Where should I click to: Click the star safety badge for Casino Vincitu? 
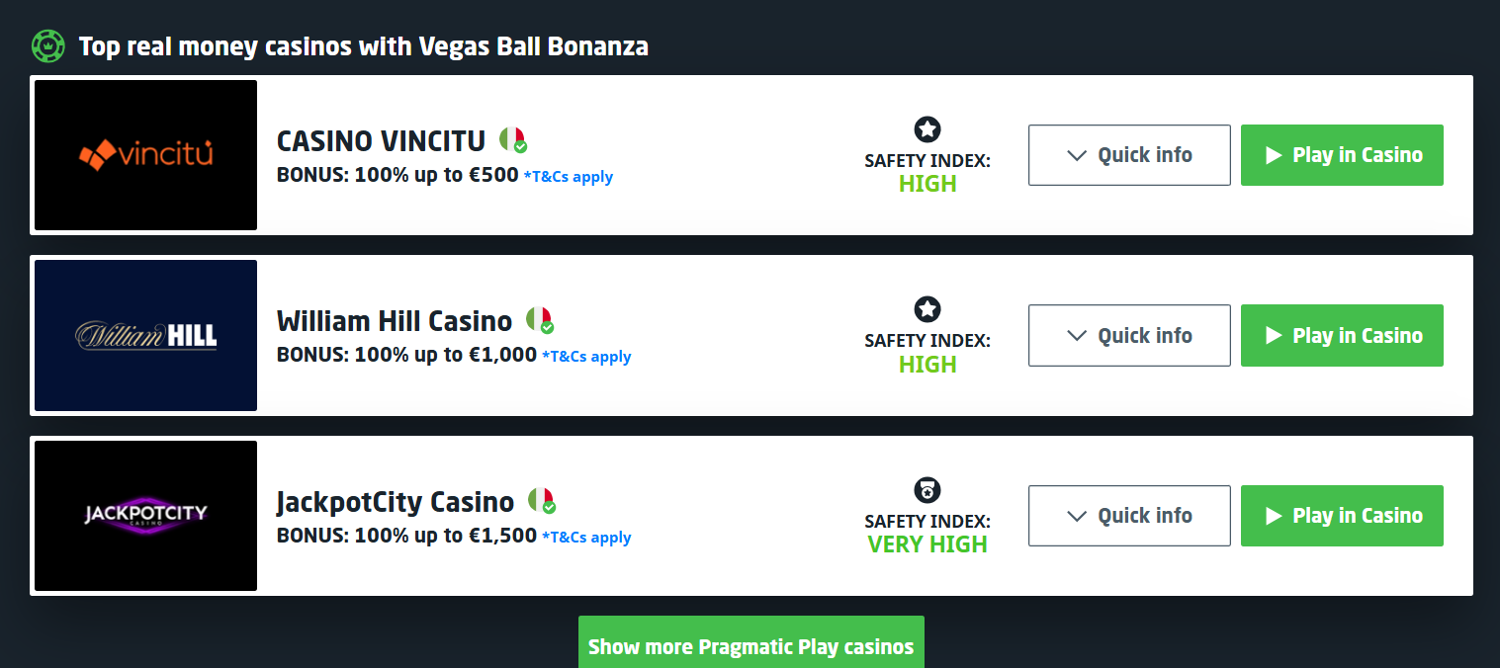pyautogui.click(x=927, y=129)
